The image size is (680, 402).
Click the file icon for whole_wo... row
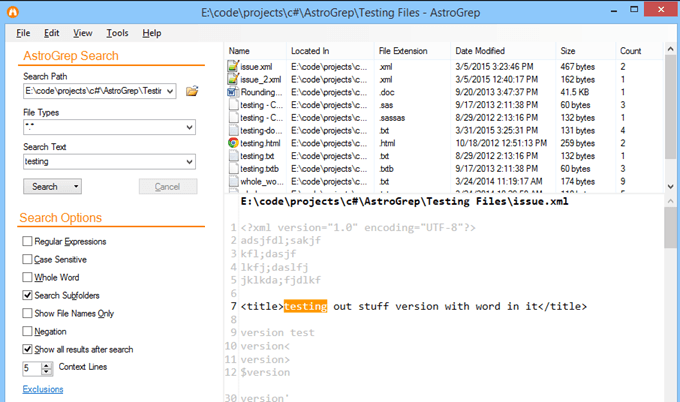pyautogui.click(x=234, y=181)
